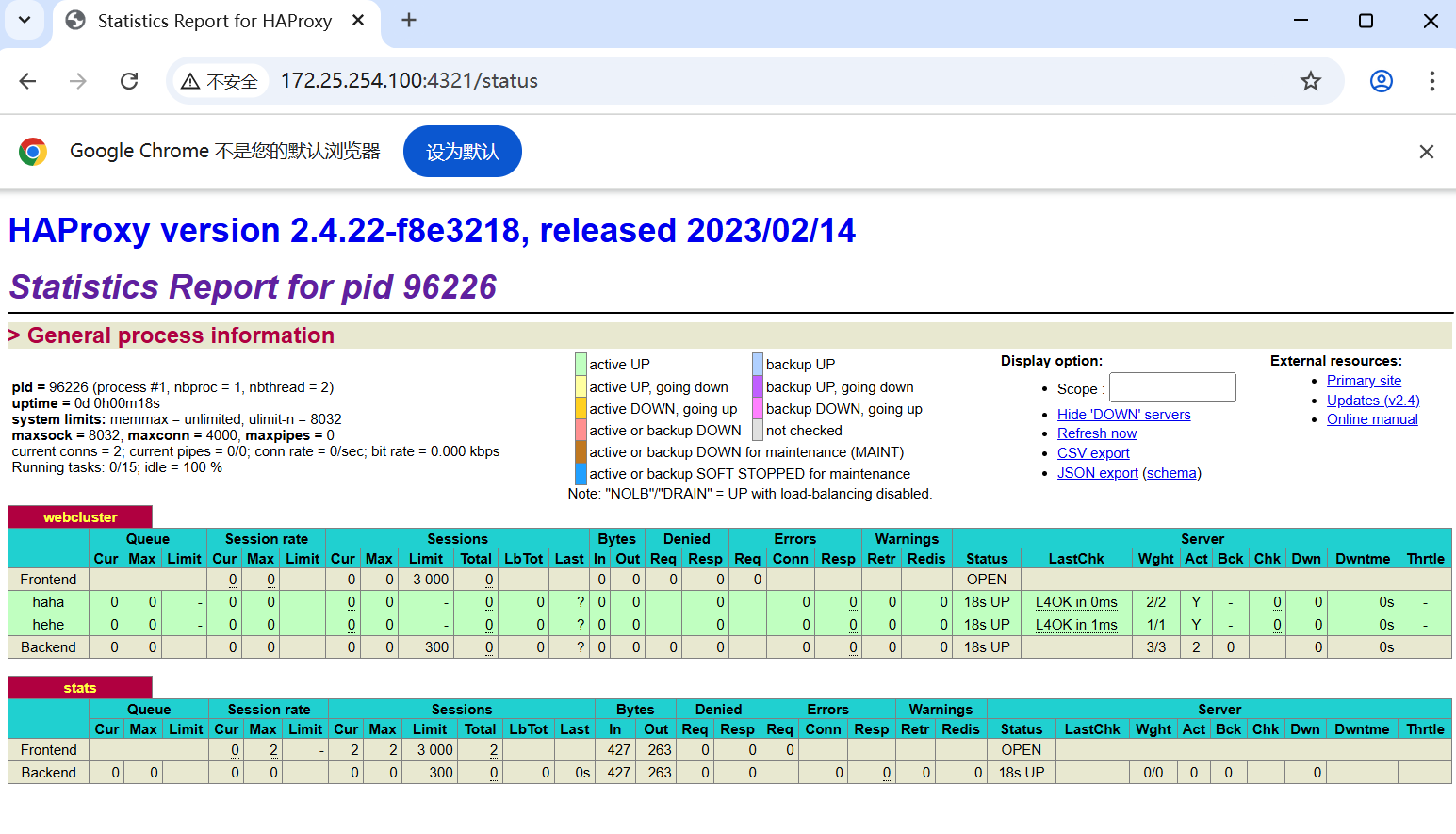The height and width of the screenshot is (834, 1456).
Task: Click the haha server row name
Action: (48, 602)
